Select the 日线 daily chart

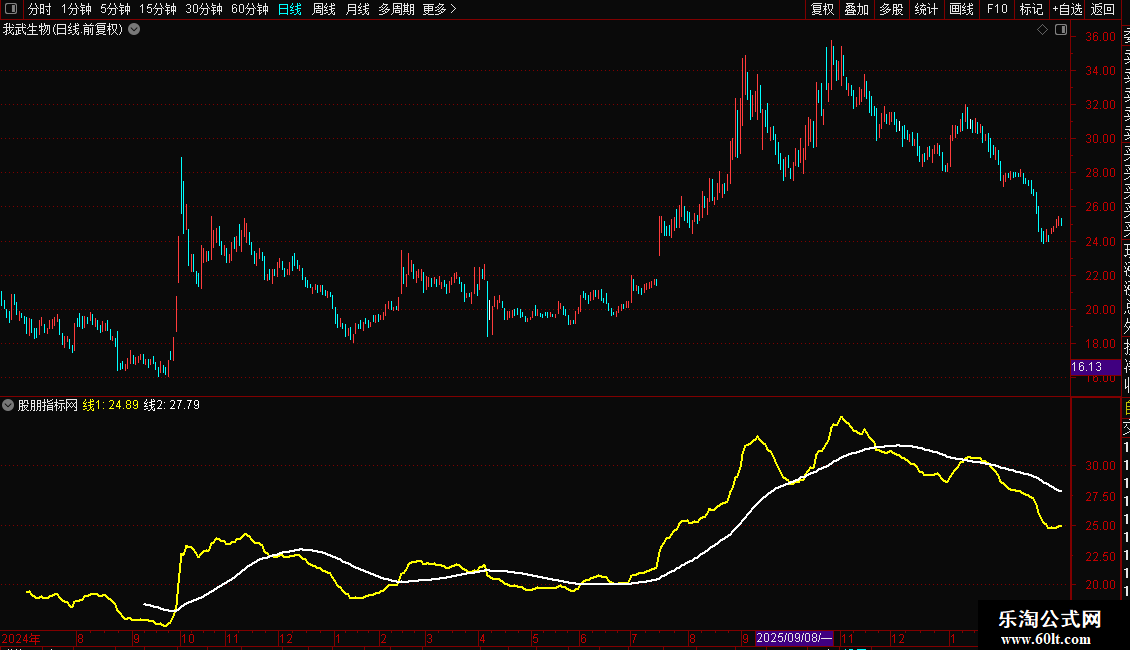290,9
